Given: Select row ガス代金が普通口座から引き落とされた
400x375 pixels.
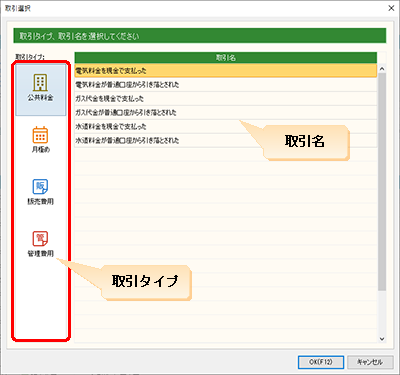Looking at the screenshot, I should pyautogui.click(x=226, y=112).
